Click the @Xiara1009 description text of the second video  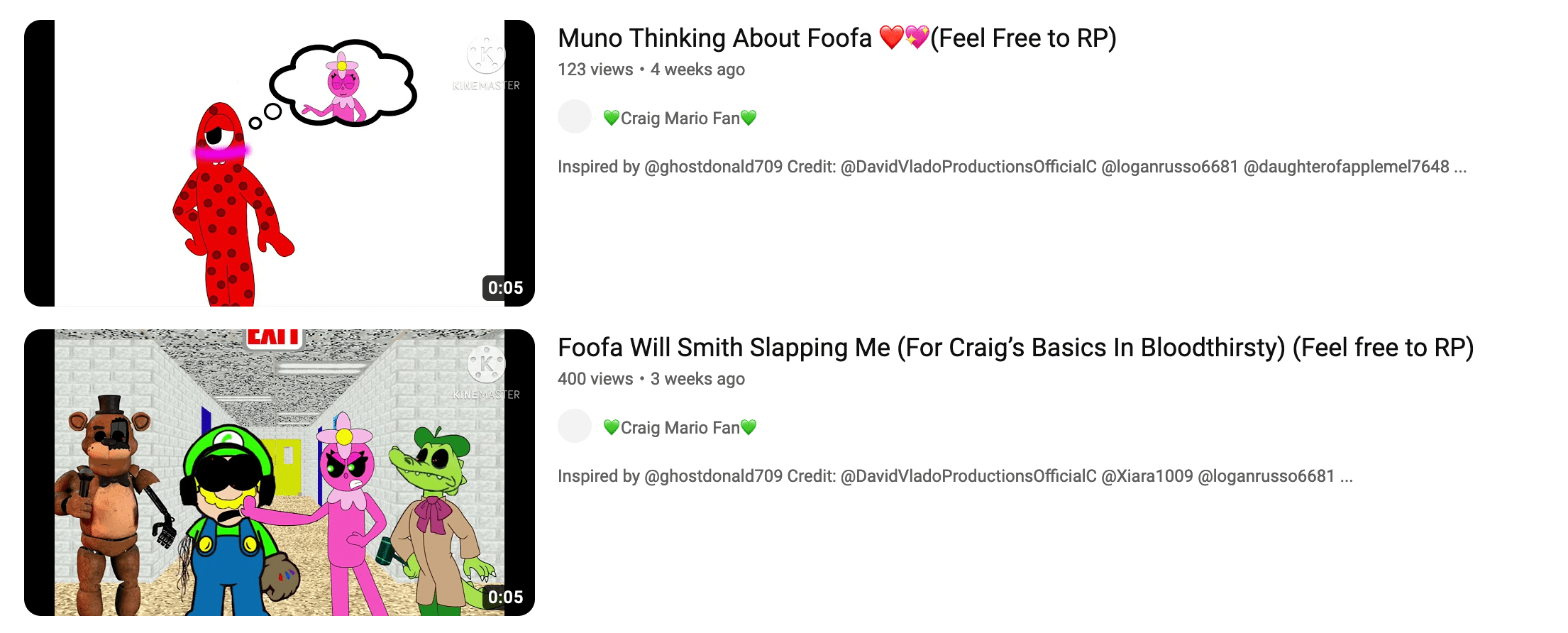1147,476
